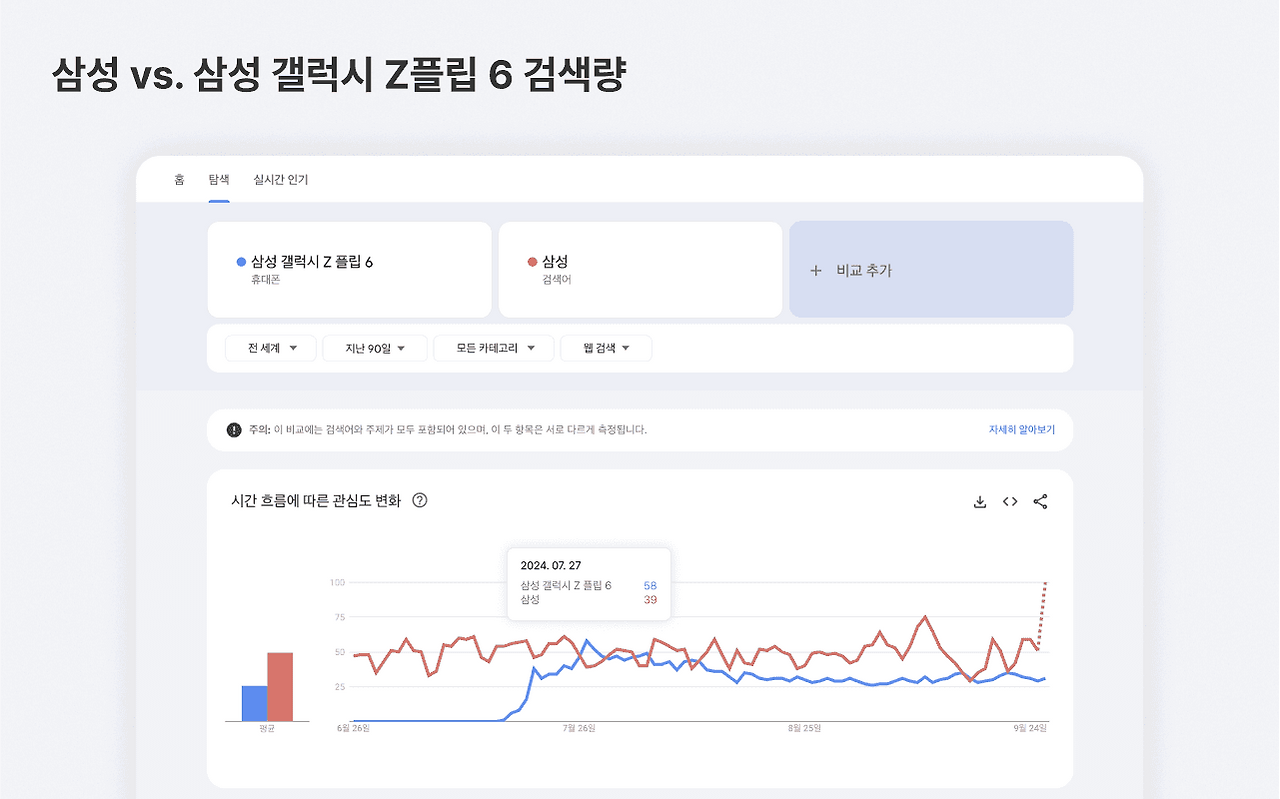1280x799 pixels.
Task: Edit the 삼성 search term card
Action: 640,270
